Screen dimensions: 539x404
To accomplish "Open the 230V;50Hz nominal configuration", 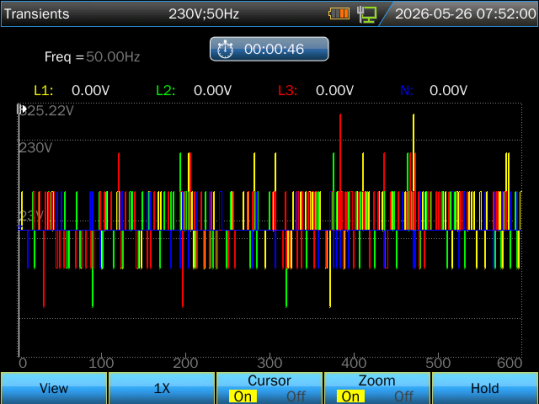I will [204, 14].
